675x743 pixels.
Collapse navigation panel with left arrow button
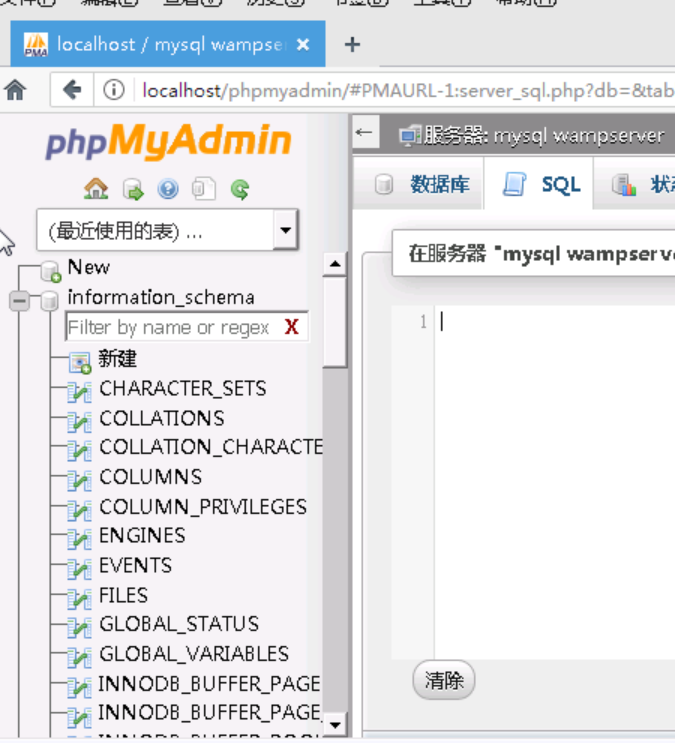click(x=364, y=132)
